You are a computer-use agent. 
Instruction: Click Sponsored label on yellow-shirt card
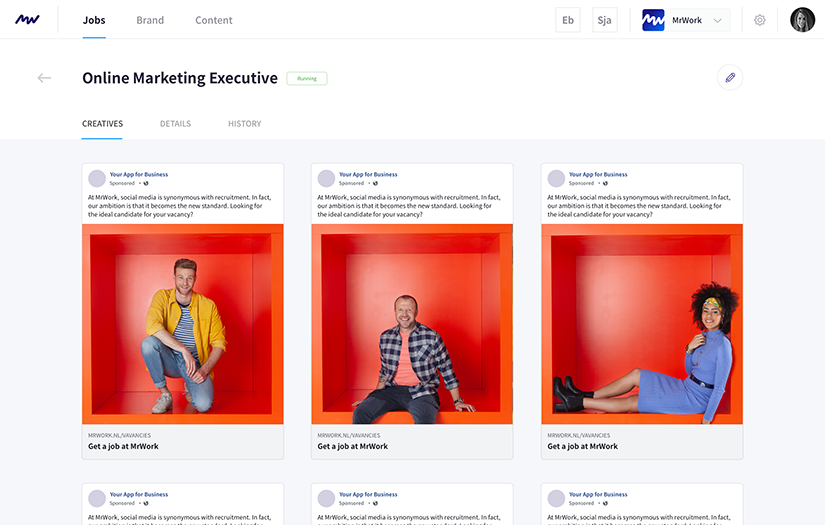122,184
